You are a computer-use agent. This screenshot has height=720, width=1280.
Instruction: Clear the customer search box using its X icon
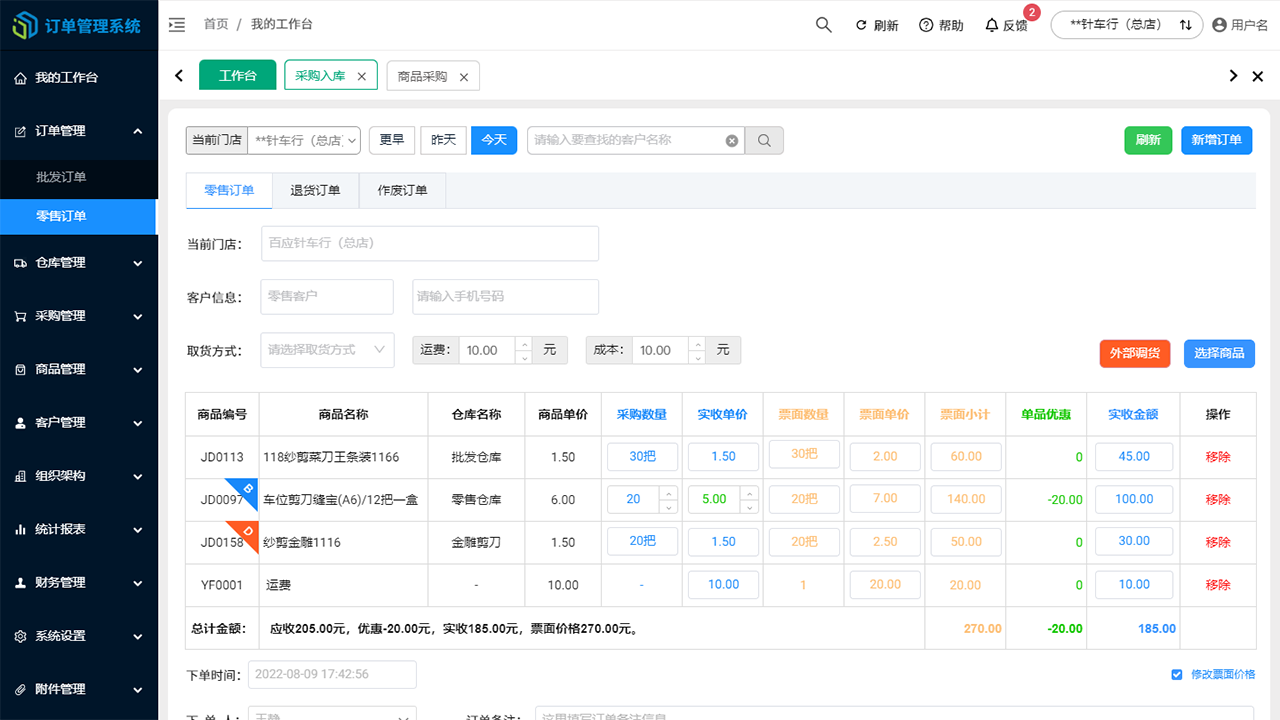pyautogui.click(x=731, y=140)
